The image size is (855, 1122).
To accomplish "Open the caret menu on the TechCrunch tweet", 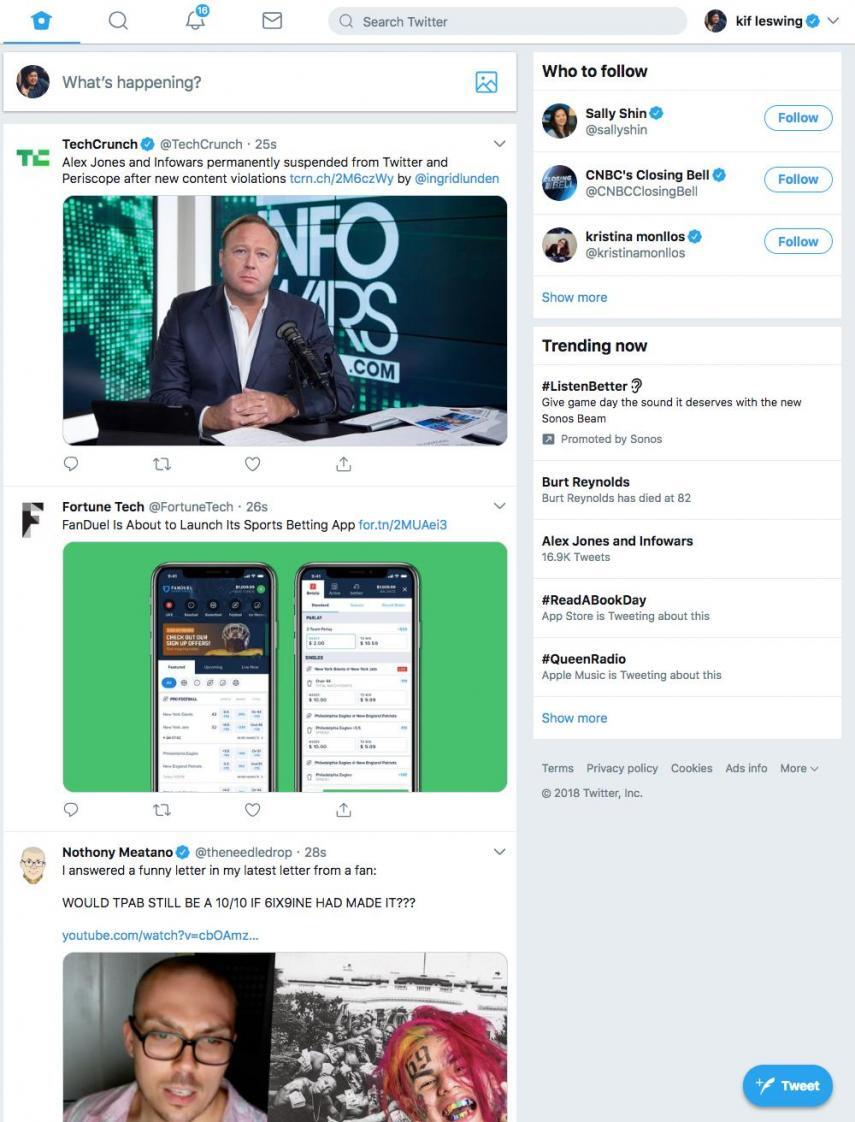I will coord(499,143).
